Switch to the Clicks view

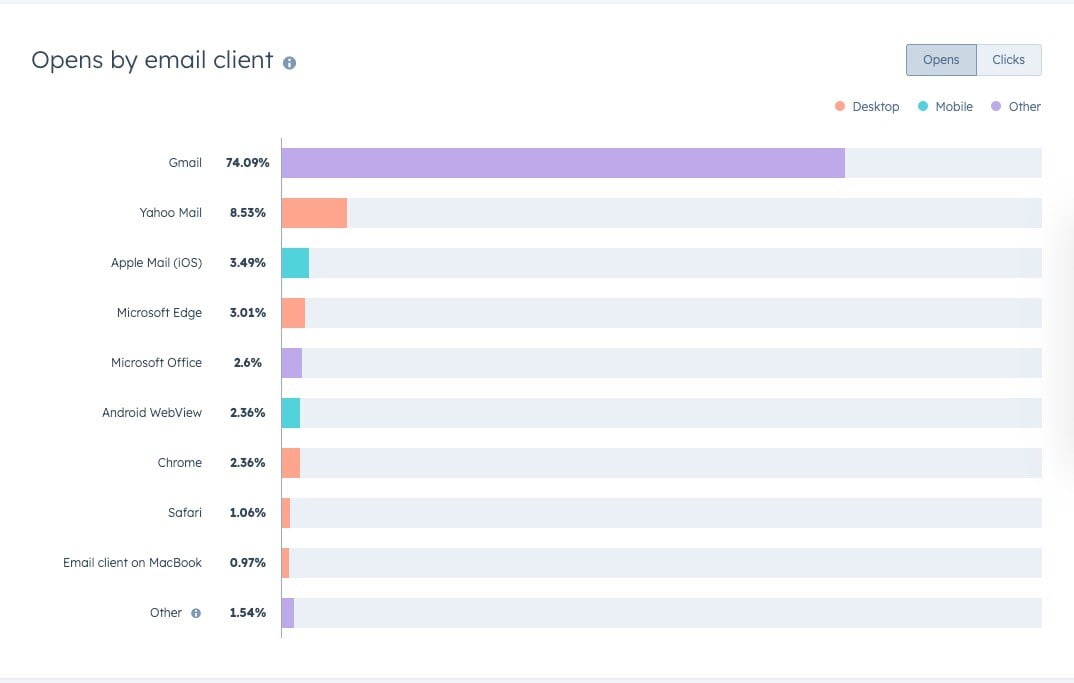pos(1009,60)
